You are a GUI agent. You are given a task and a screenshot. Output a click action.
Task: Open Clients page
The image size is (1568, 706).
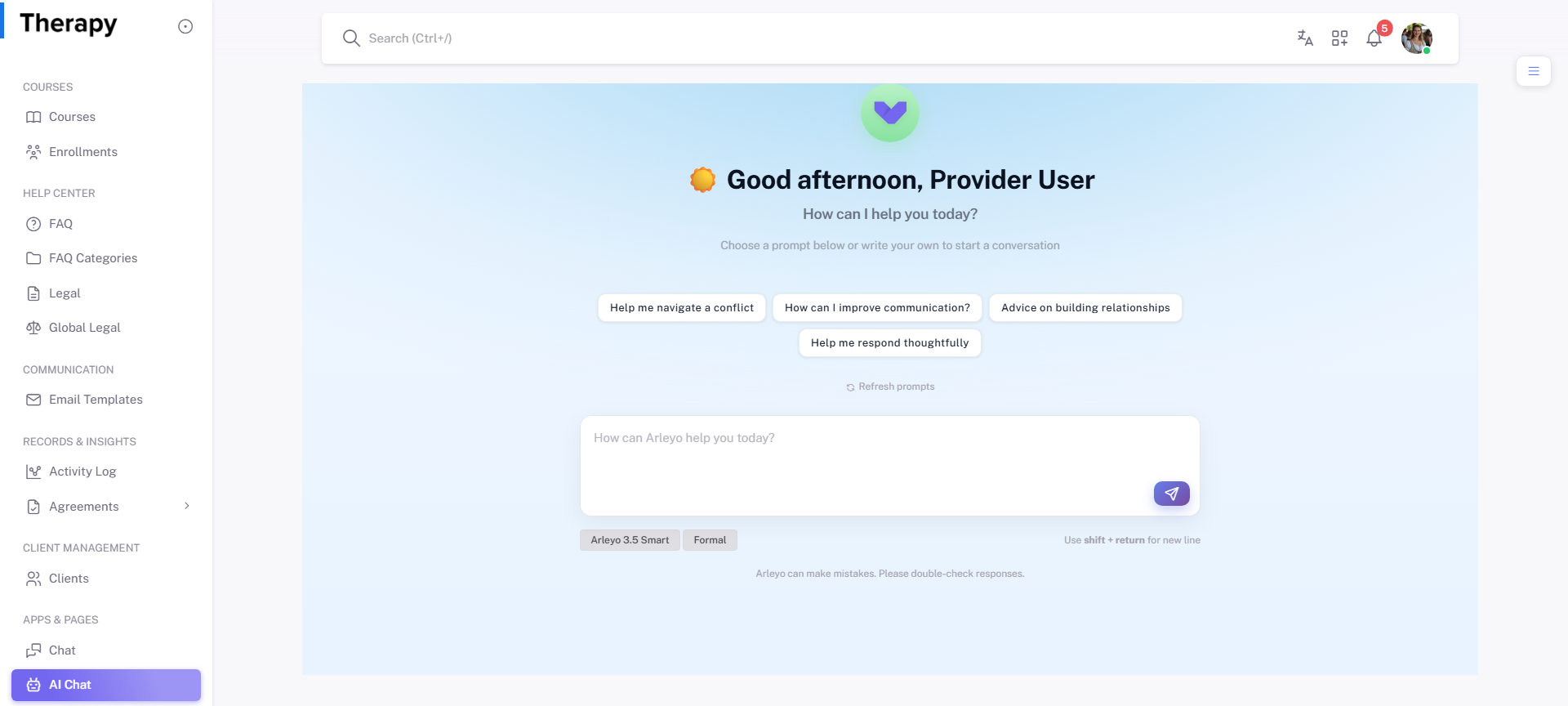click(106, 579)
